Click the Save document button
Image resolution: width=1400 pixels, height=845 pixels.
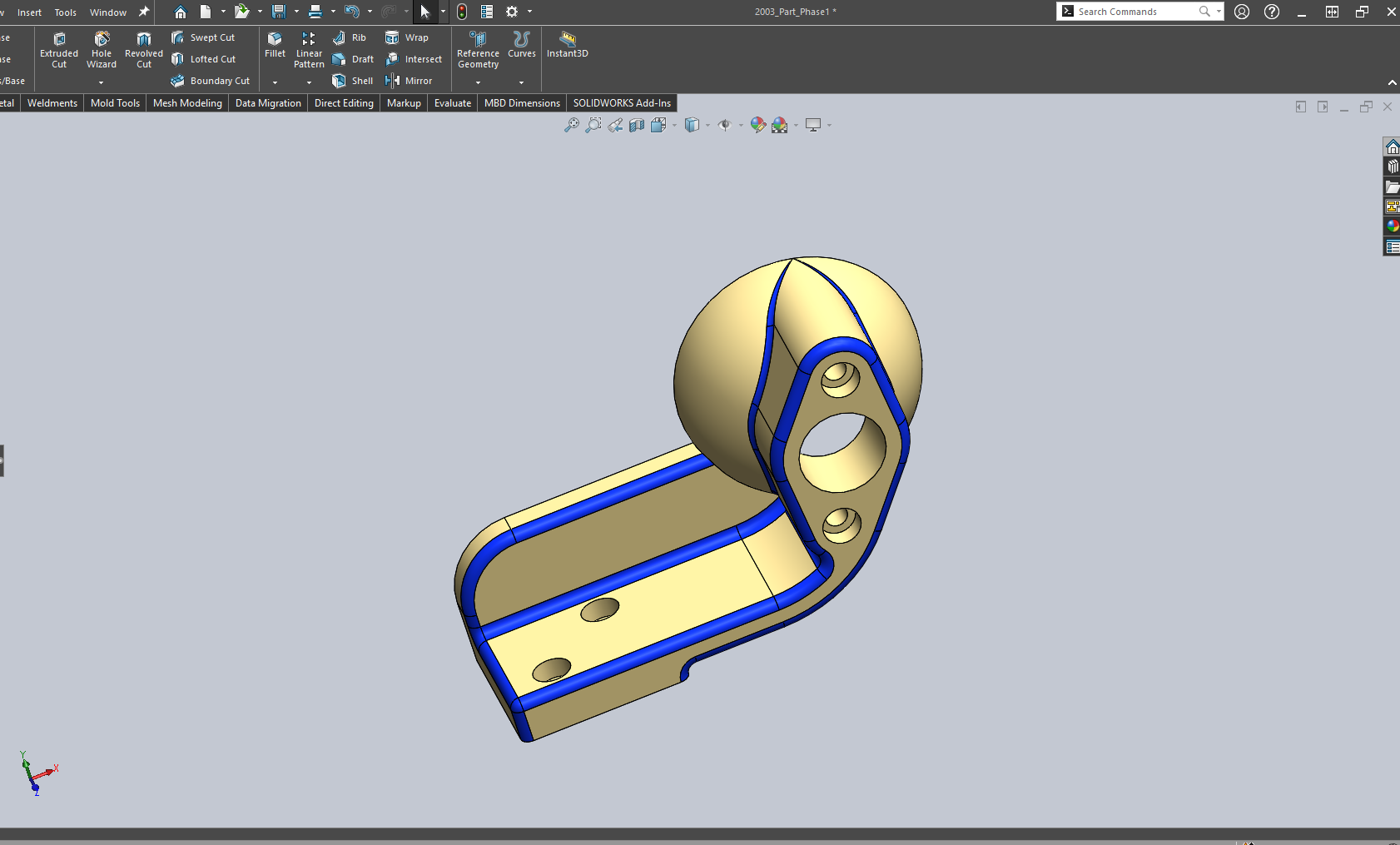point(279,12)
